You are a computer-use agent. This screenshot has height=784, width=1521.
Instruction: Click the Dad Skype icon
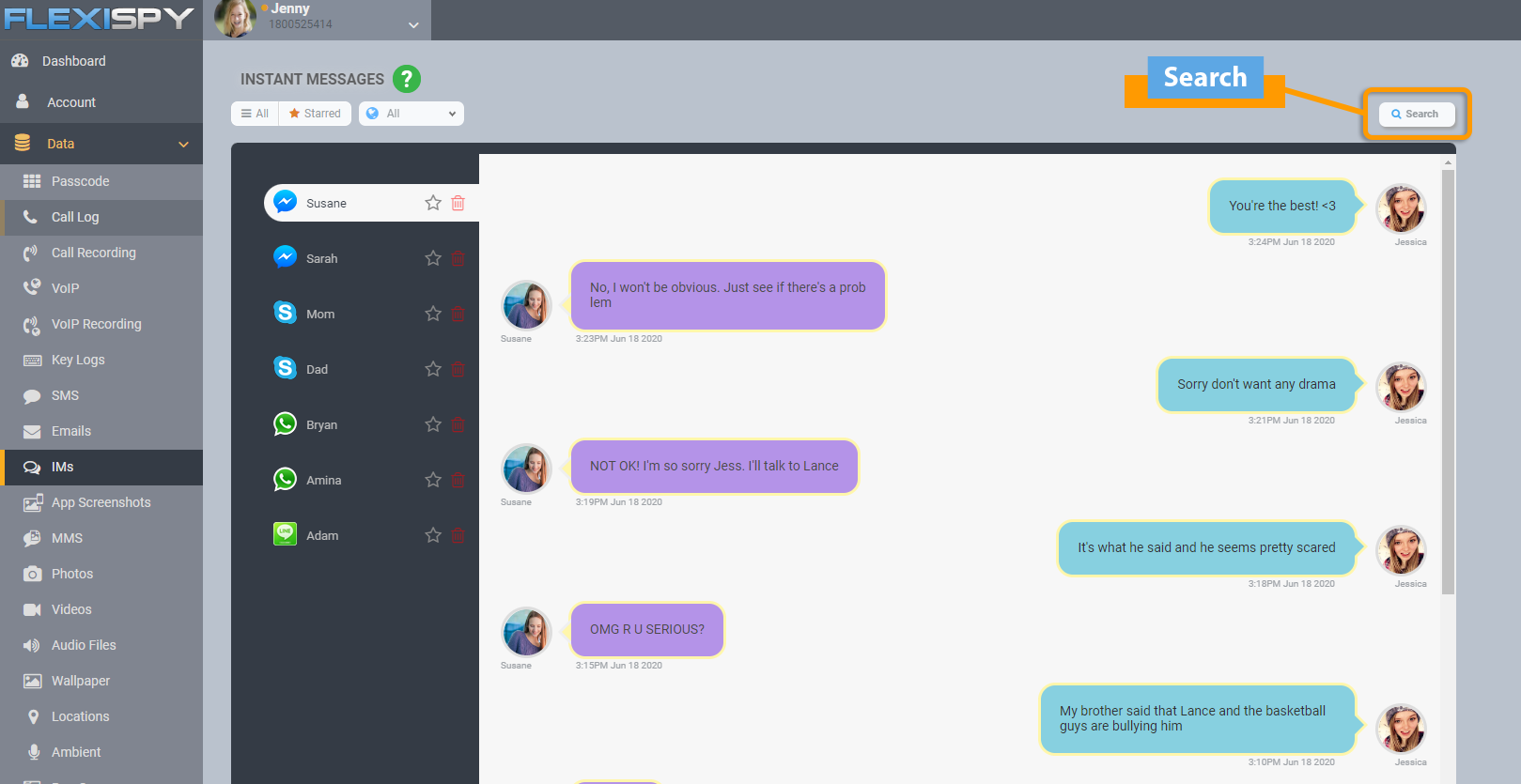click(x=286, y=368)
